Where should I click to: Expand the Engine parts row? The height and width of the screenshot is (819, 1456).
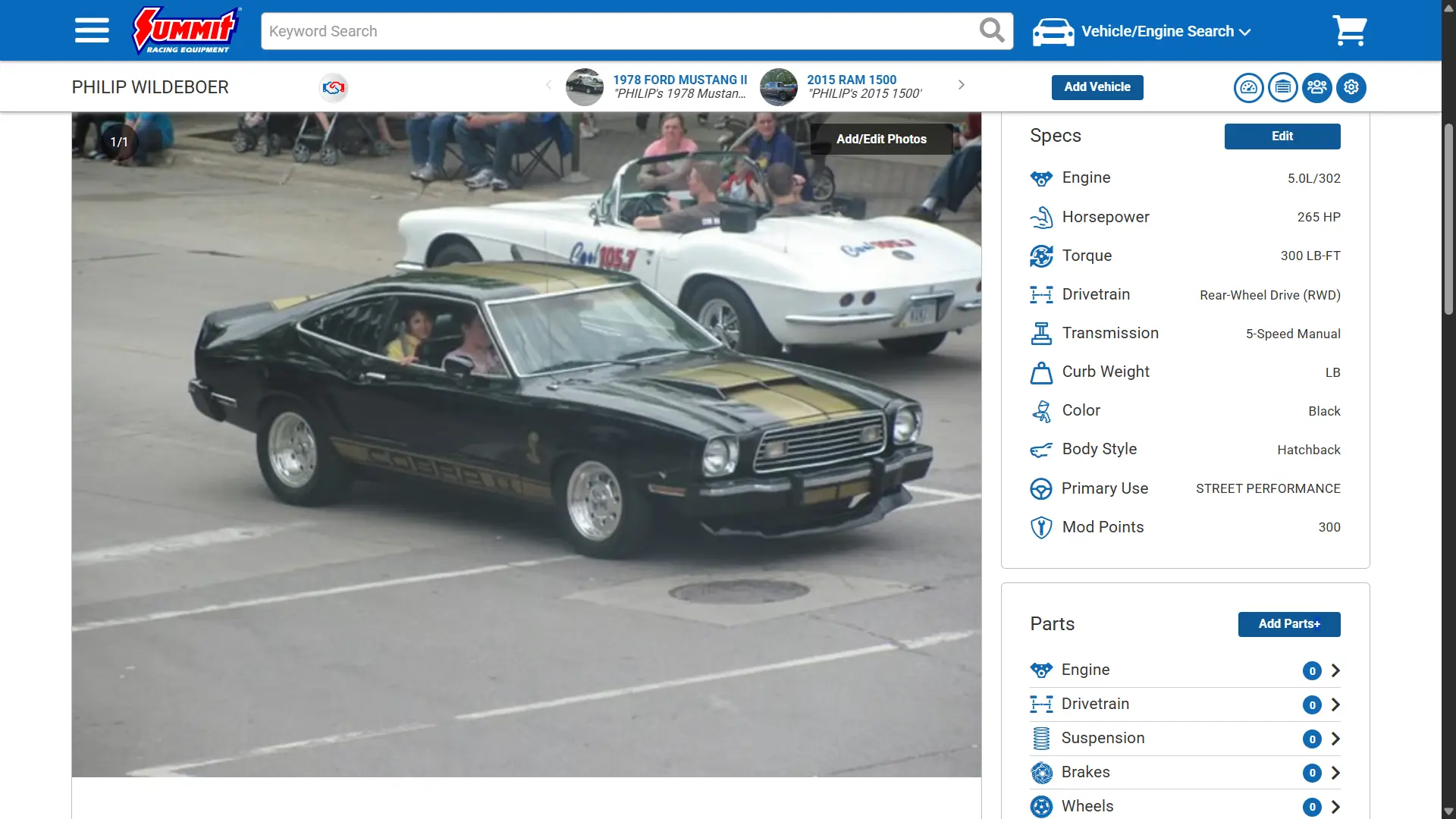pyautogui.click(x=1185, y=670)
